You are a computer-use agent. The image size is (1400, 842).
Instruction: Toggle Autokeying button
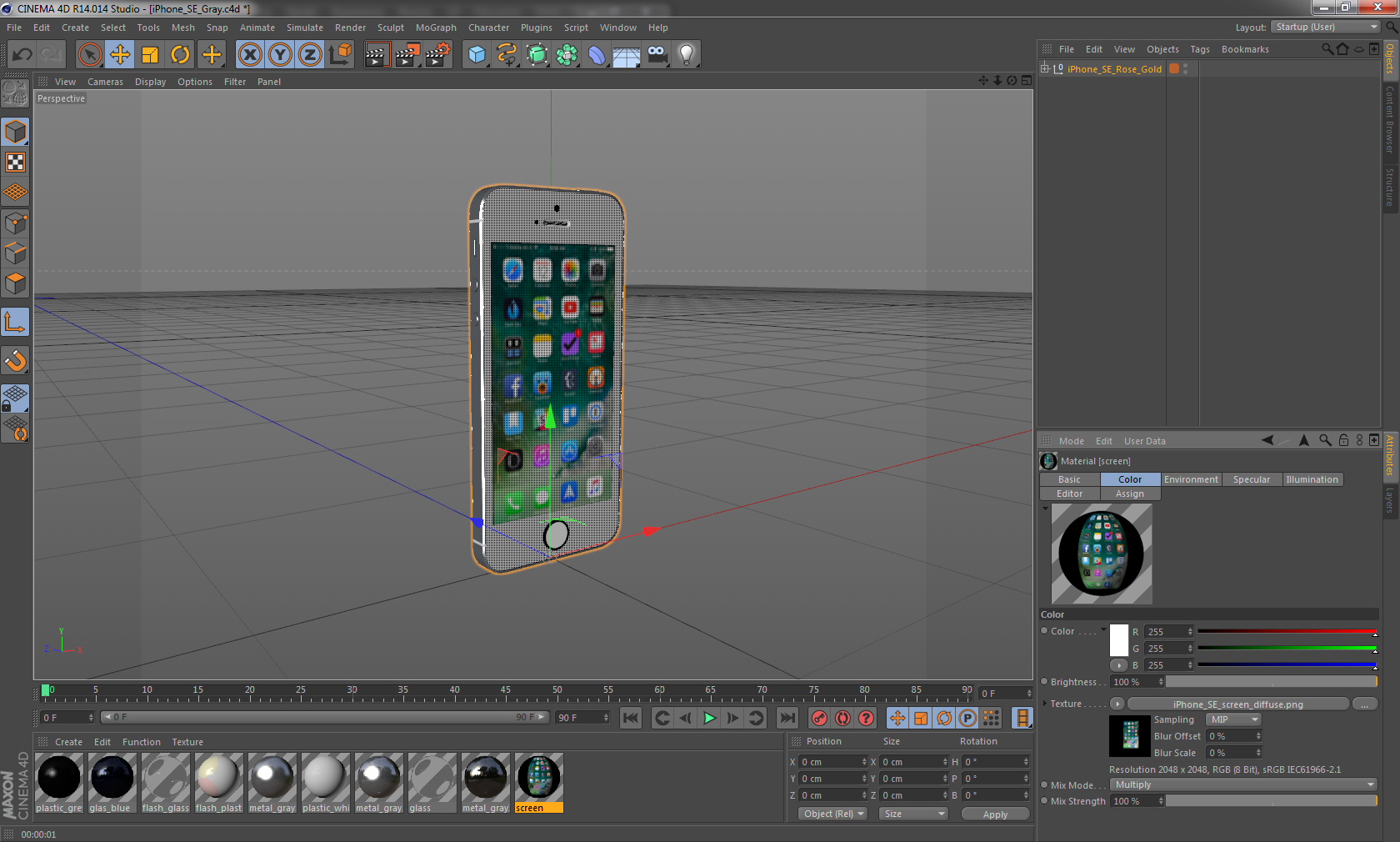tap(843, 718)
